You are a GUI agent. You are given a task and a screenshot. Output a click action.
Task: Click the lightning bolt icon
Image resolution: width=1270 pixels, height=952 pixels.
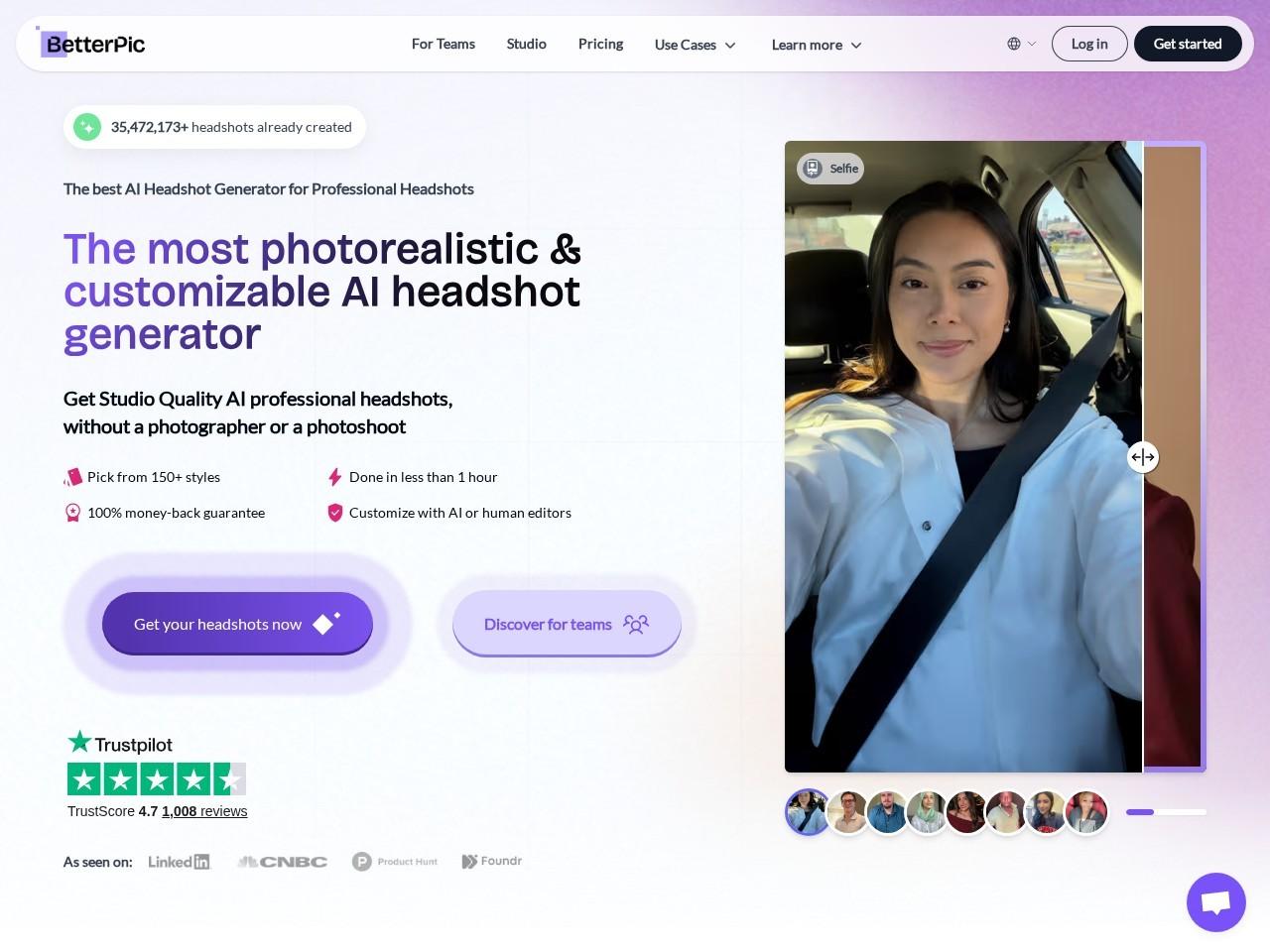coord(334,477)
